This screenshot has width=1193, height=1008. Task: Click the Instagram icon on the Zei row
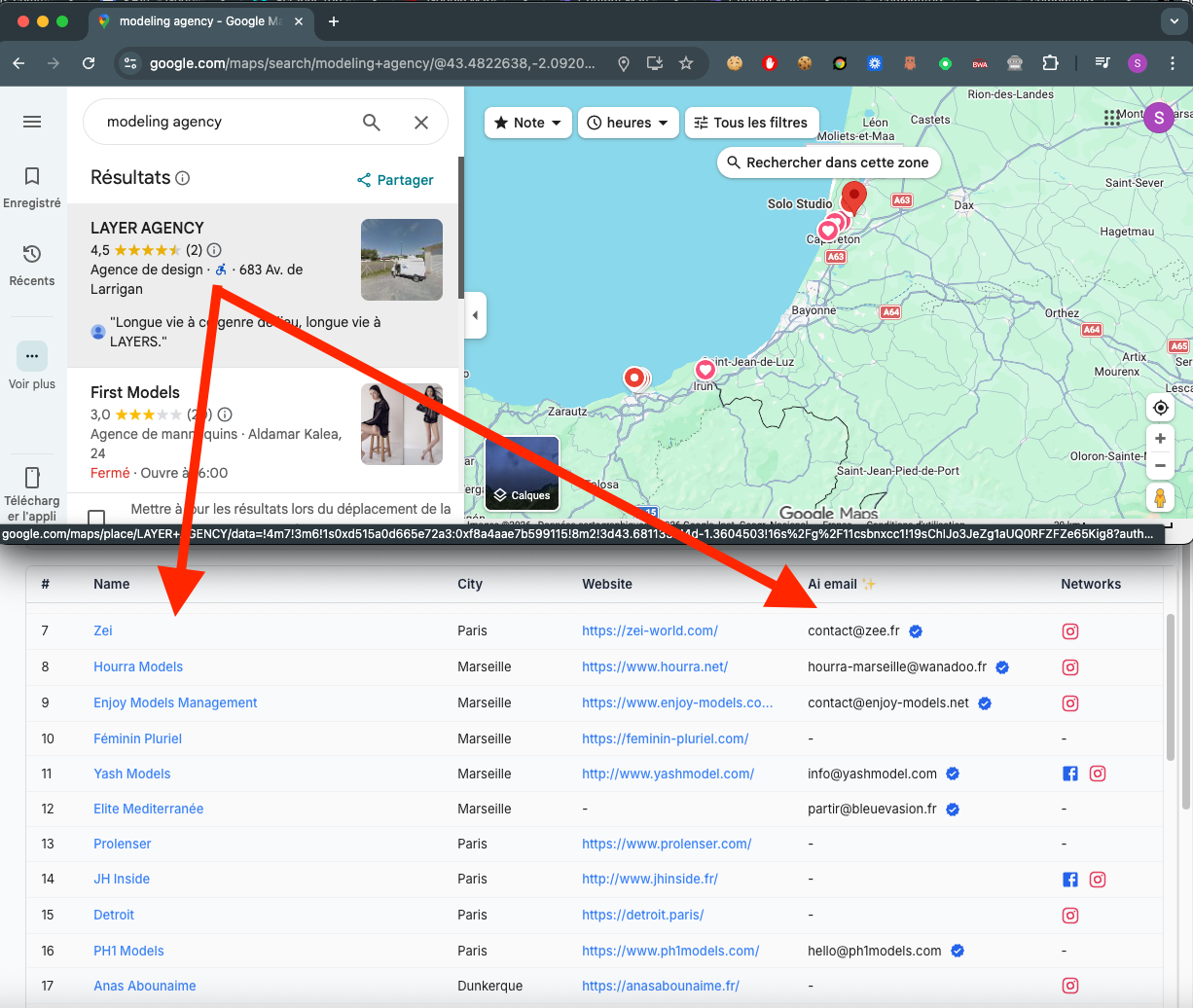1070,631
